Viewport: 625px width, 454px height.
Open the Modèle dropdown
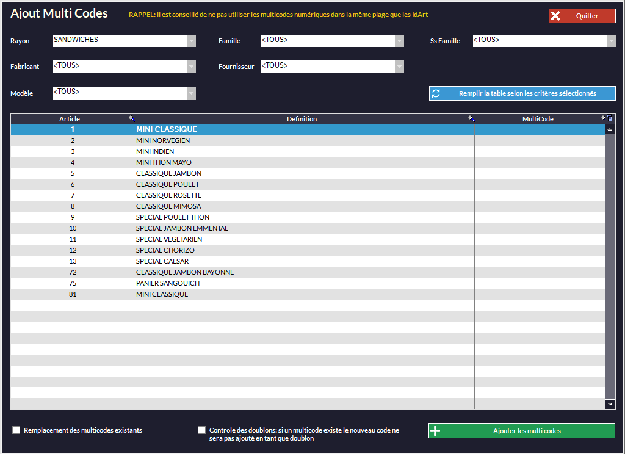click(190, 93)
